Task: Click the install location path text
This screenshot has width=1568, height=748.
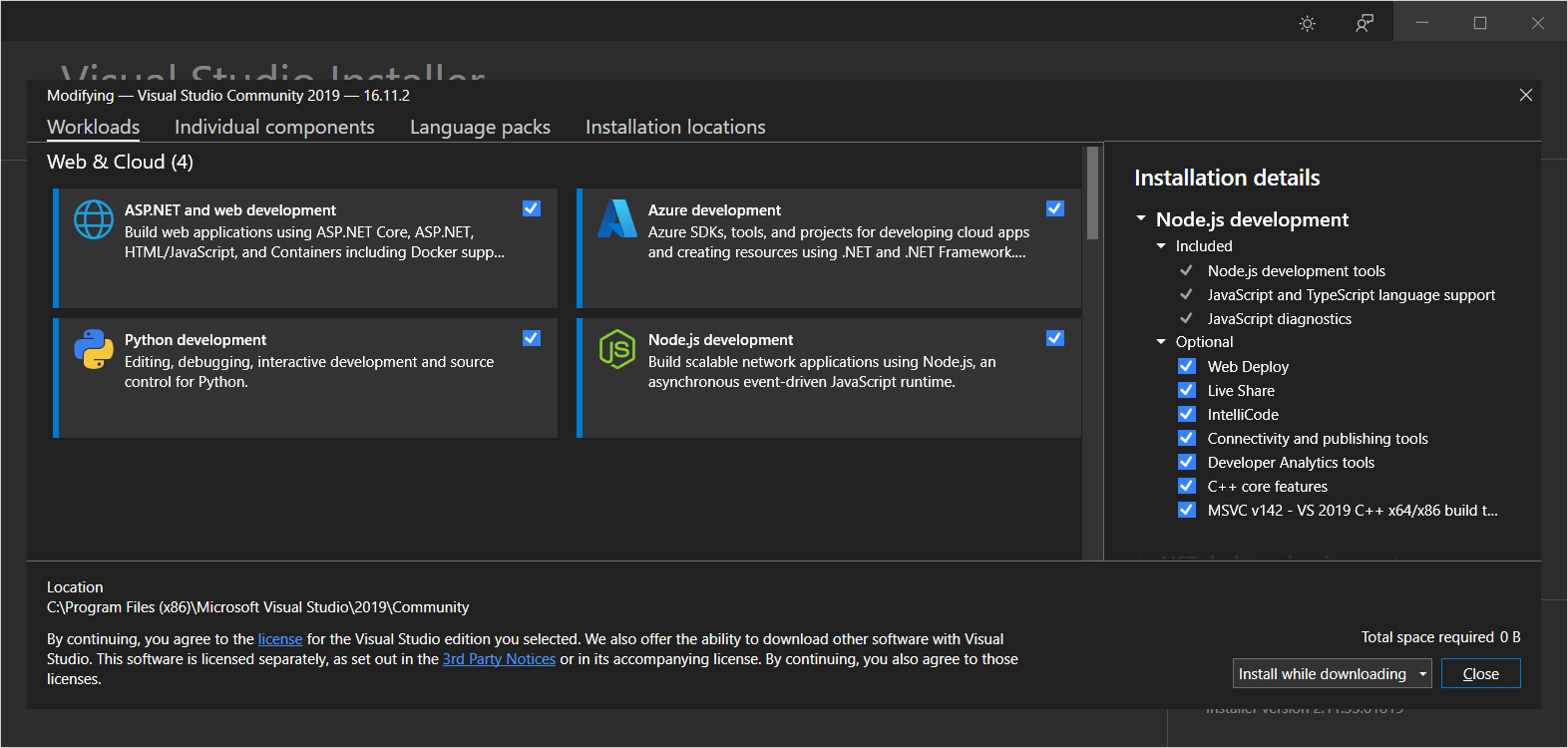Action: (257, 607)
